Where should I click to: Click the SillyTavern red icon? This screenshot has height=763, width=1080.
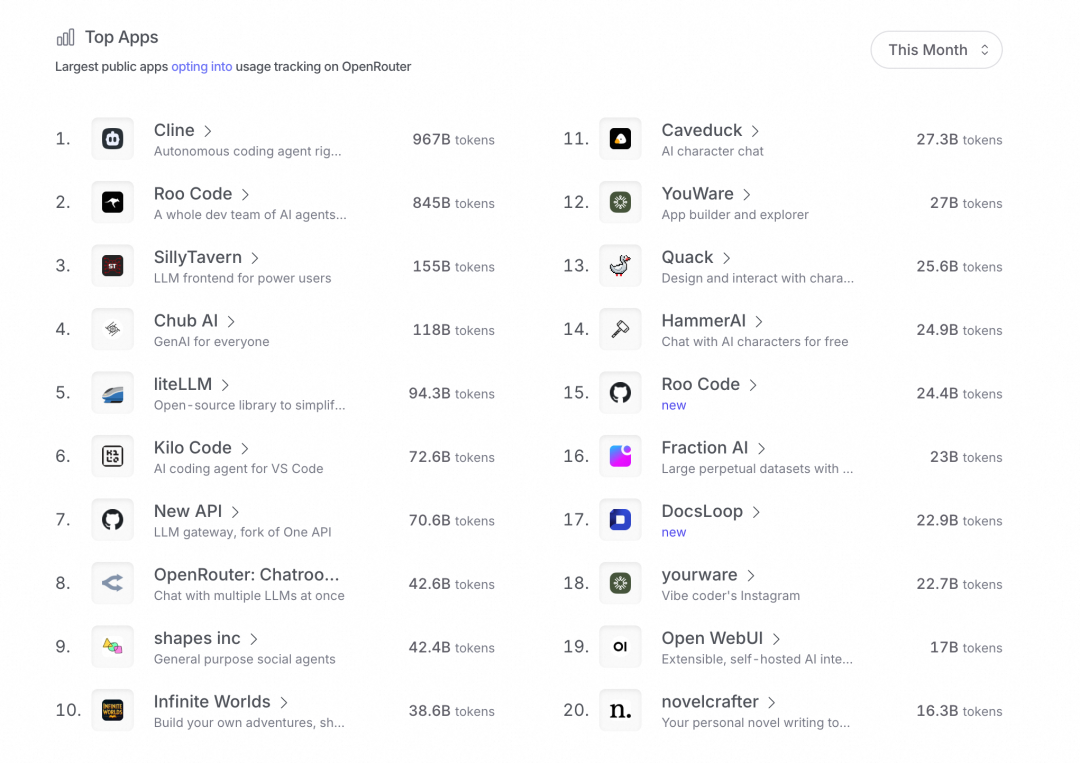coord(112,265)
